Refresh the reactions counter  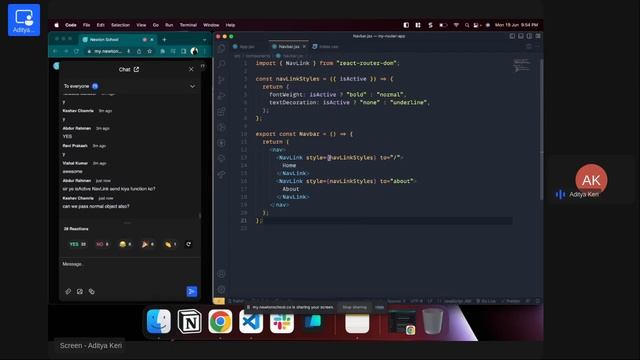189,244
